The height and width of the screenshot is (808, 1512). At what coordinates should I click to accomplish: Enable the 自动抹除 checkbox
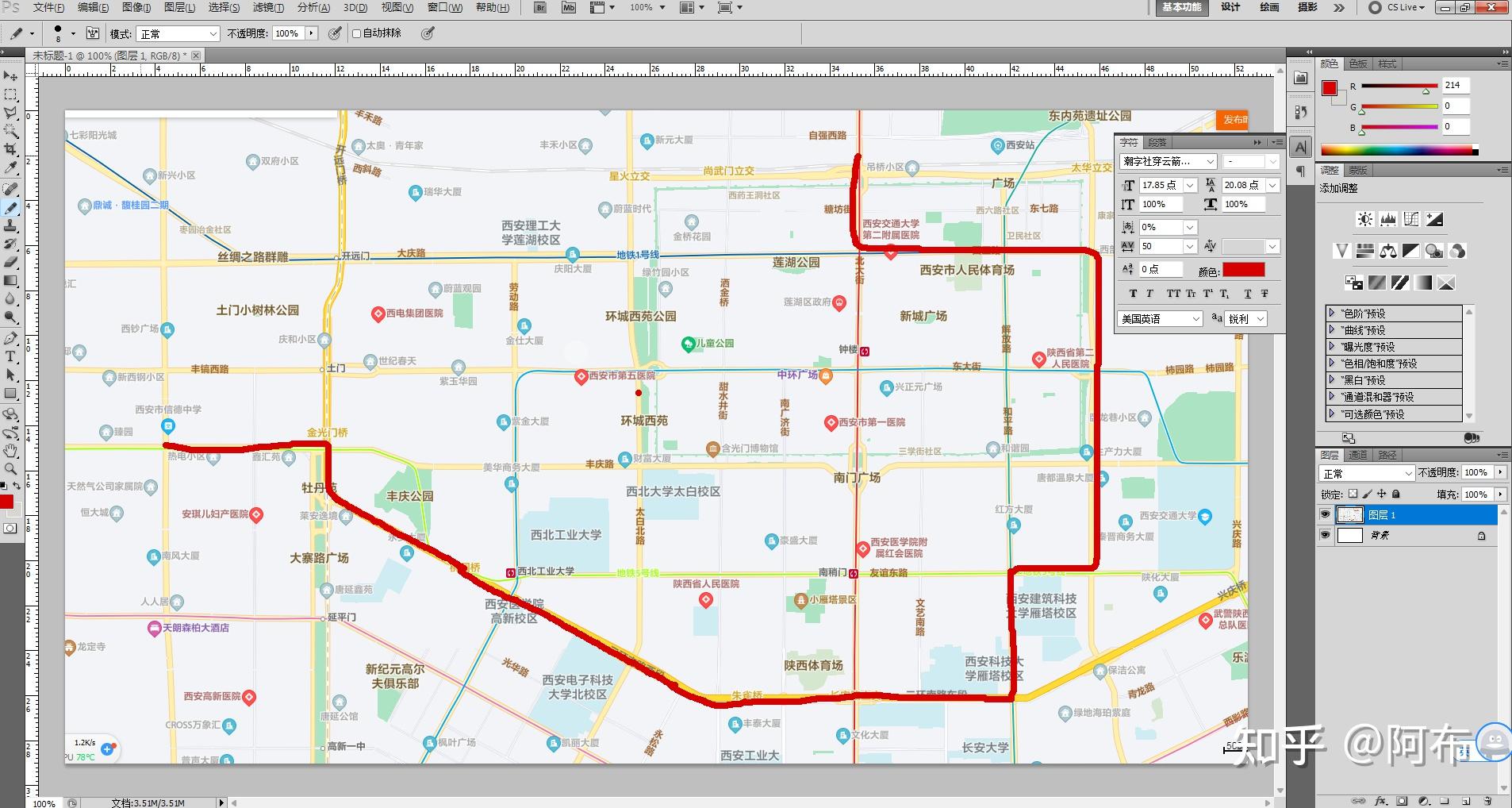(x=357, y=33)
